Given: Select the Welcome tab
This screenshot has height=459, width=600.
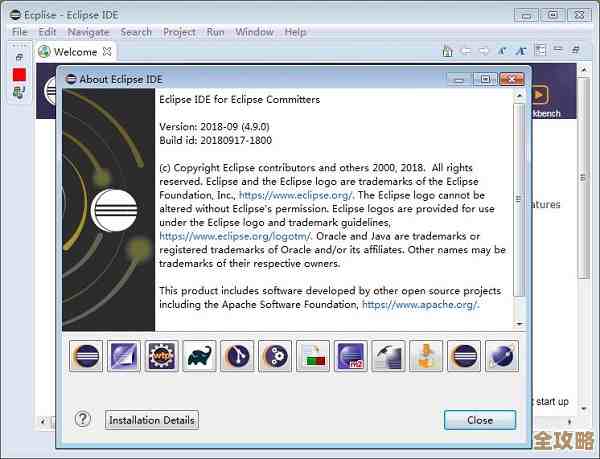Looking at the screenshot, I should 75,51.
